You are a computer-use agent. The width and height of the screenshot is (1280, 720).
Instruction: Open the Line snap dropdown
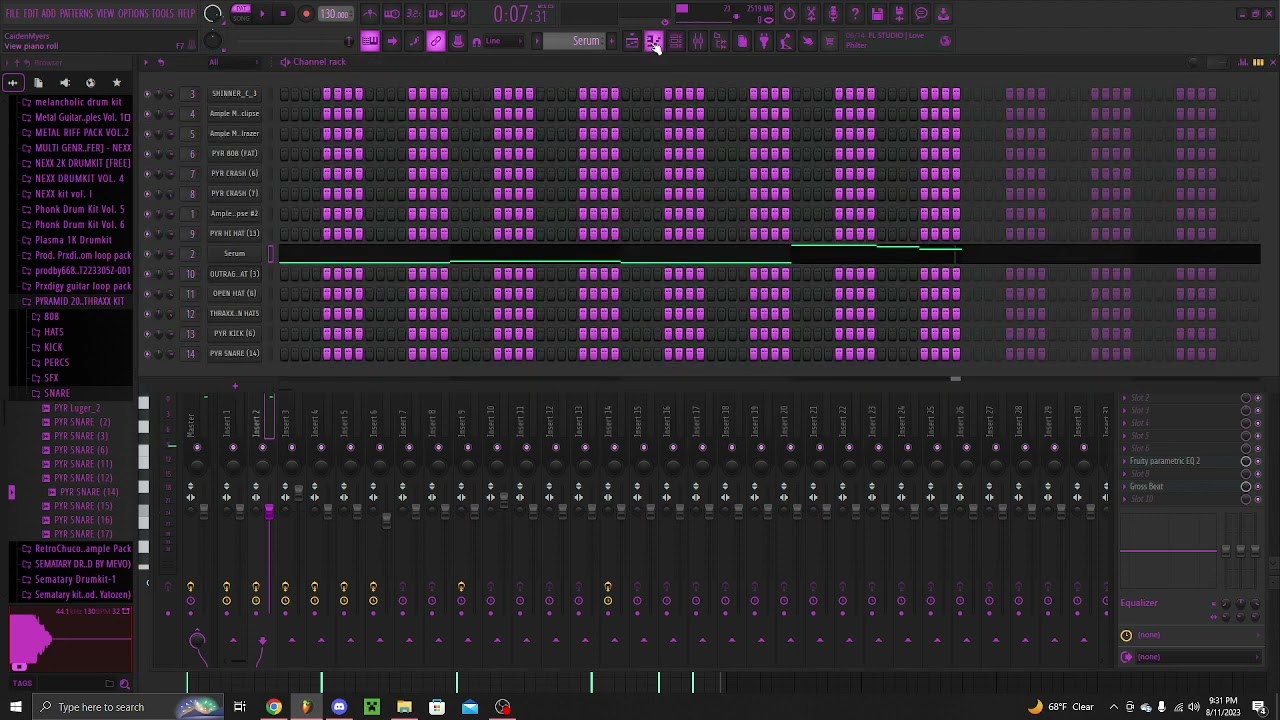point(505,41)
